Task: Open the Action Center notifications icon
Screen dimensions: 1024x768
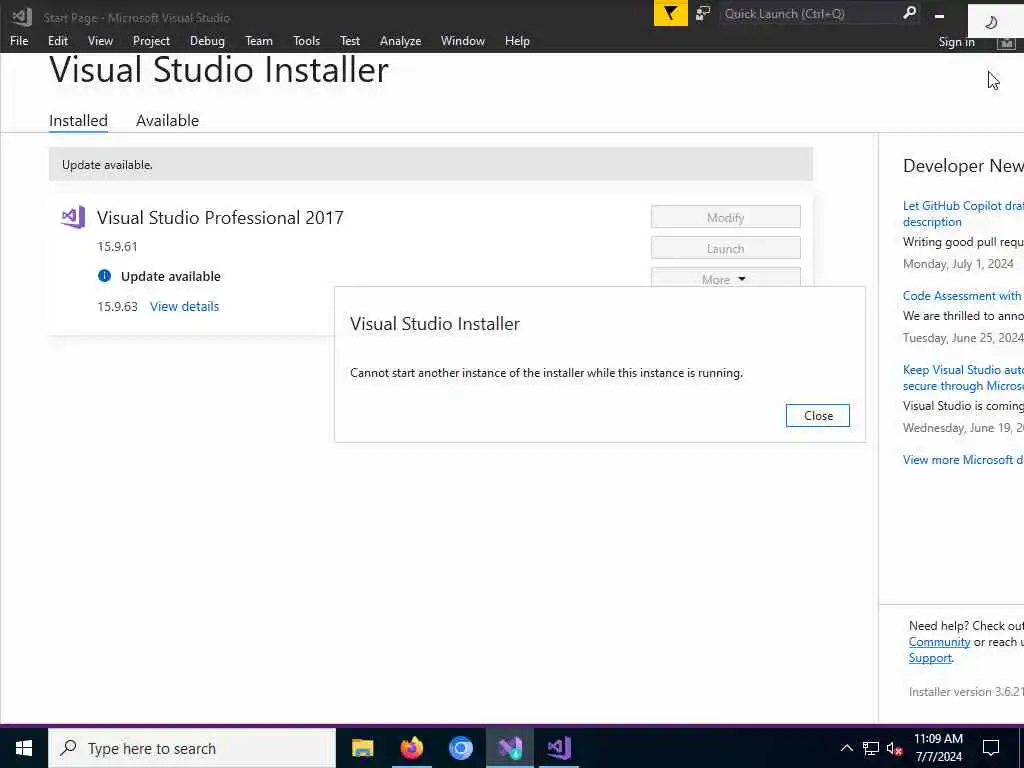Action: pos(991,748)
